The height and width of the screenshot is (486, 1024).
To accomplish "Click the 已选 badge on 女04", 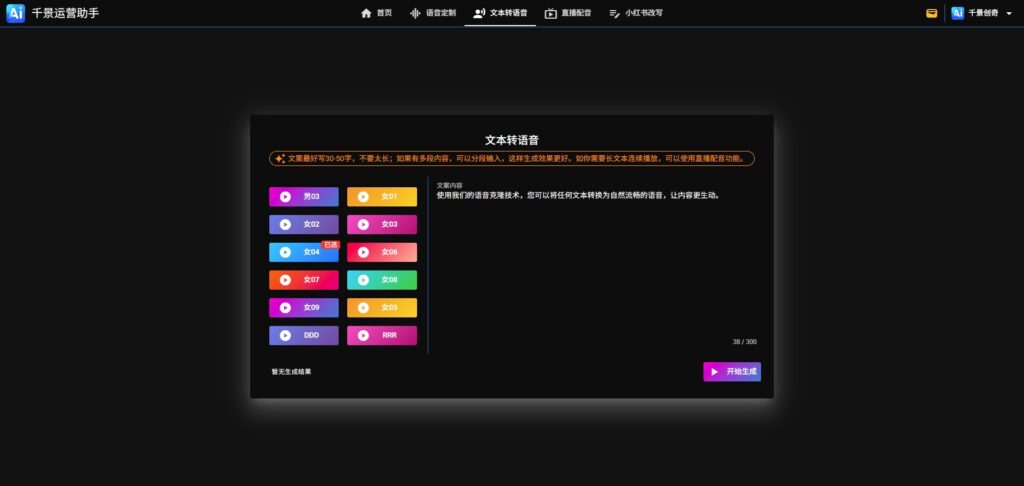I will [x=330, y=245].
